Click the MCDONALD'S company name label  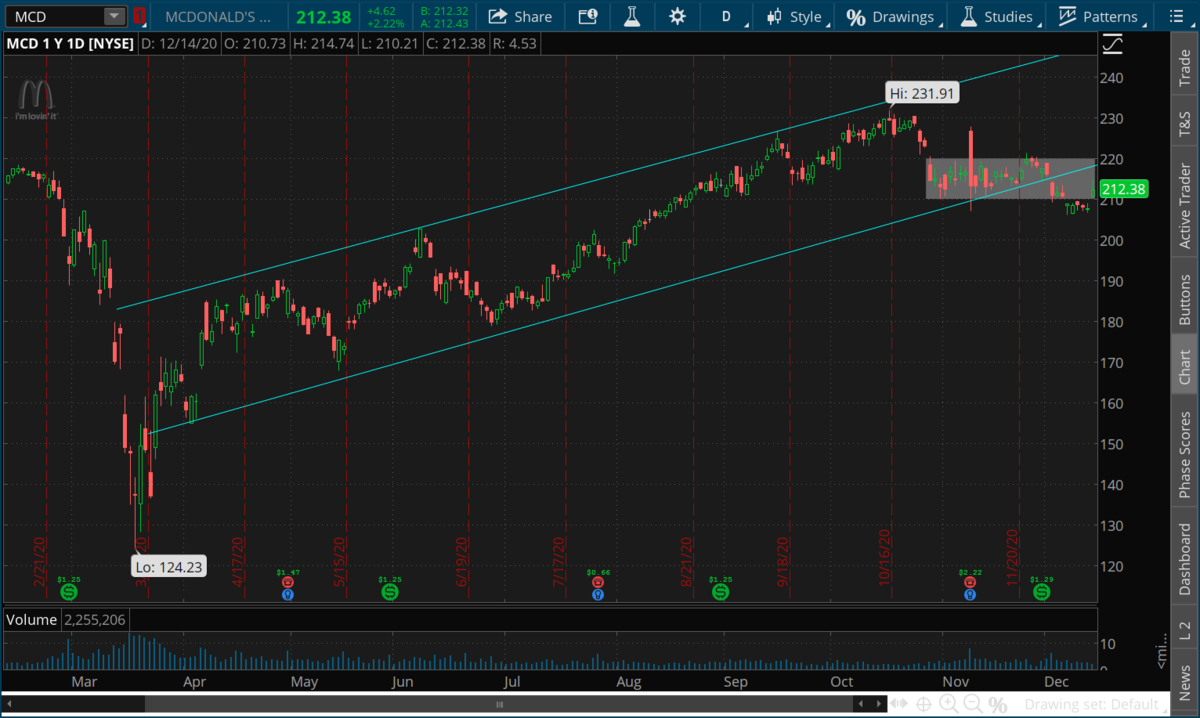point(218,17)
